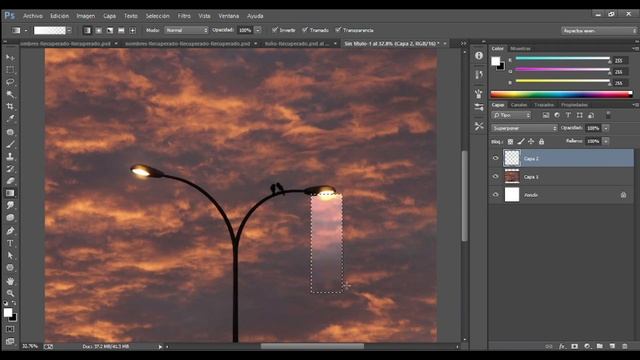Viewport: 640px width, 360px height.
Task: Select the Move tool
Action: [x=10, y=58]
